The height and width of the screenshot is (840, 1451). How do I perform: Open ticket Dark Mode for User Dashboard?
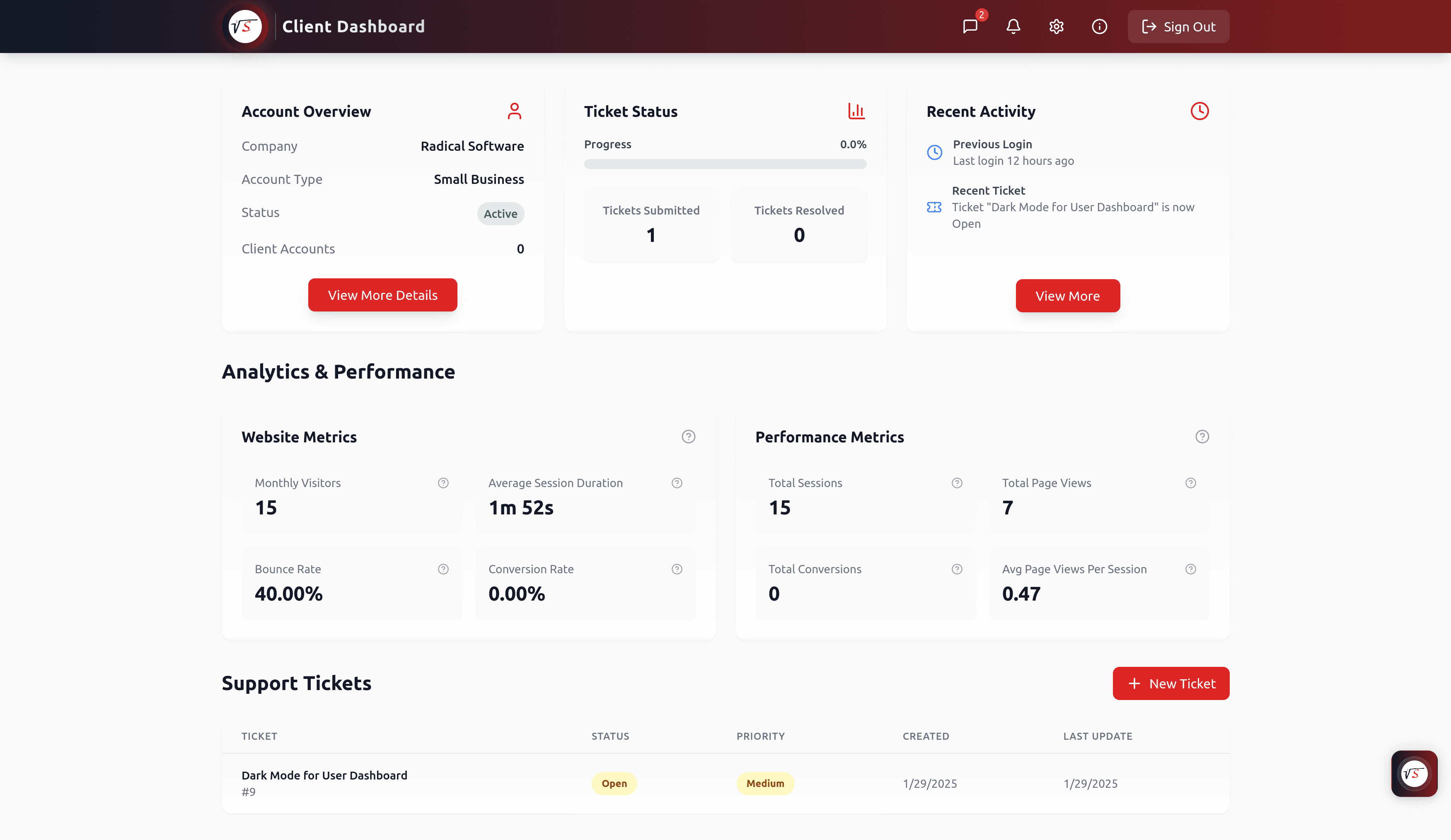[x=324, y=775]
